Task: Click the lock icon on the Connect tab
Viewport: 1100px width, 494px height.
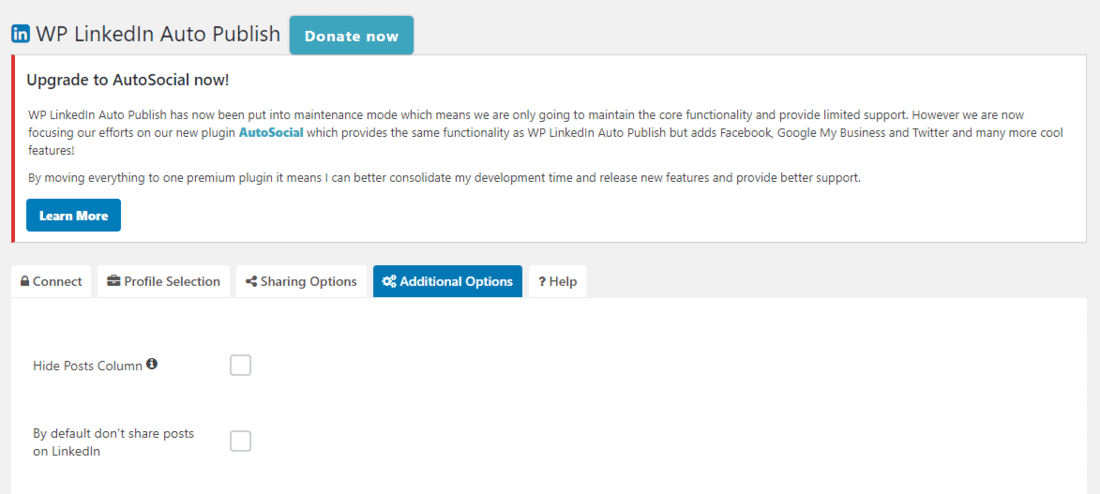Action: (x=25, y=282)
